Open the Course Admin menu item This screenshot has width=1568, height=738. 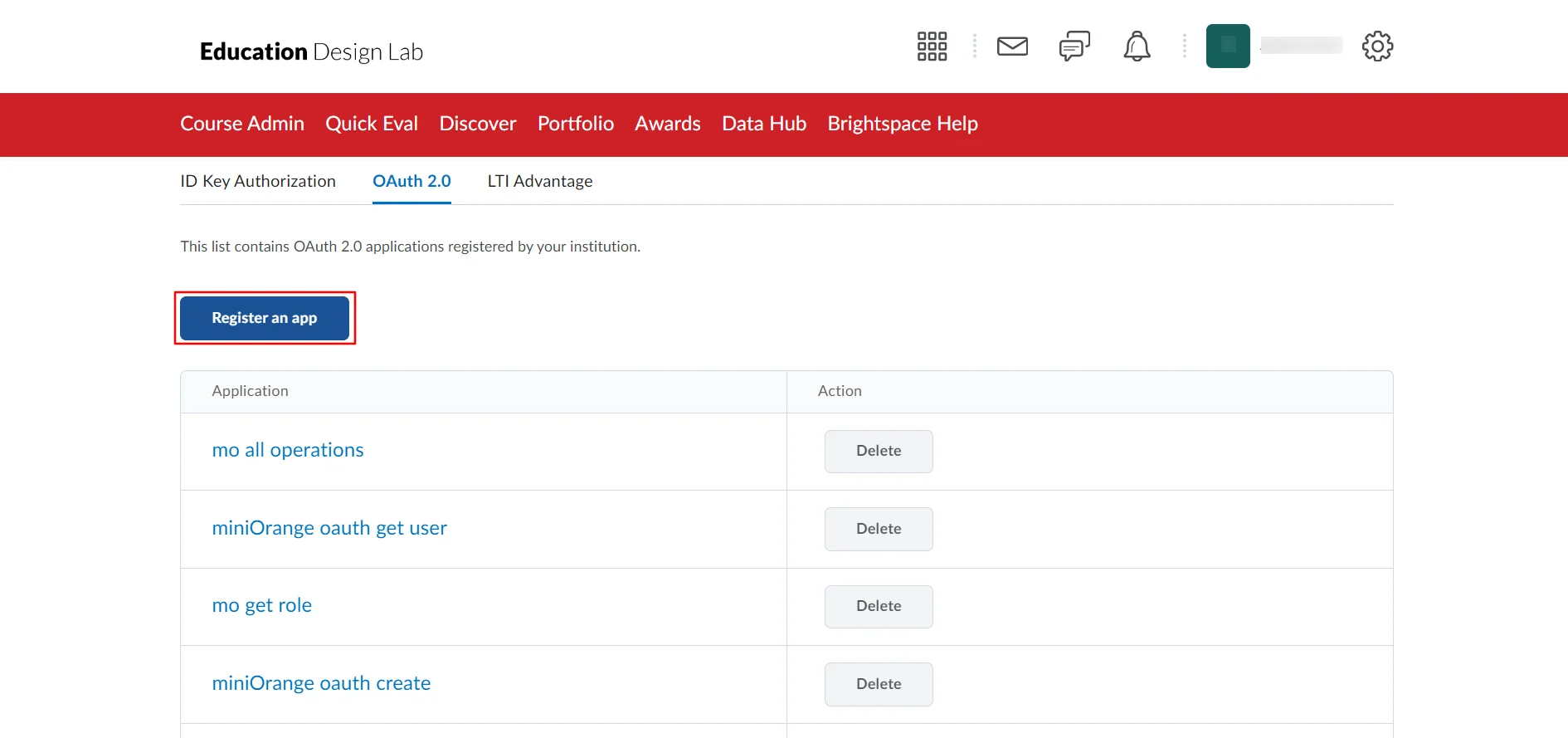click(242, 124)
